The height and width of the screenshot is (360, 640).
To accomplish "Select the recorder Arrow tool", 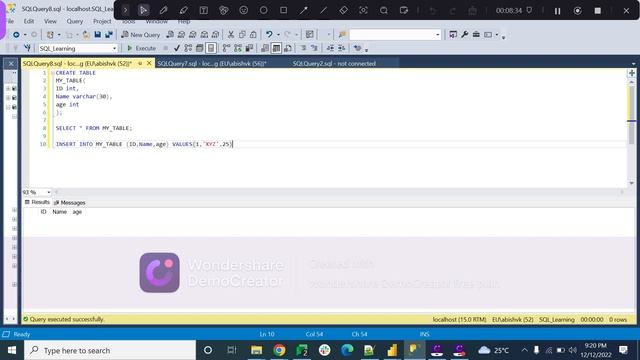I will click(x=303, y=11).
